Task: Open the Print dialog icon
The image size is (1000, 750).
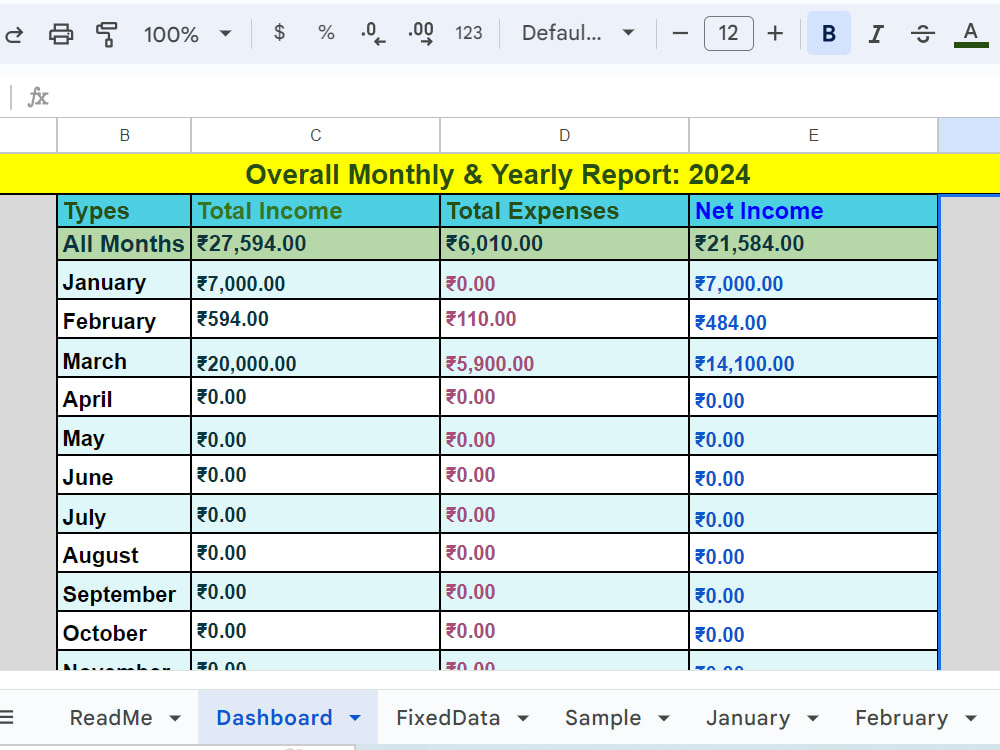Action: tap(61, 33)
